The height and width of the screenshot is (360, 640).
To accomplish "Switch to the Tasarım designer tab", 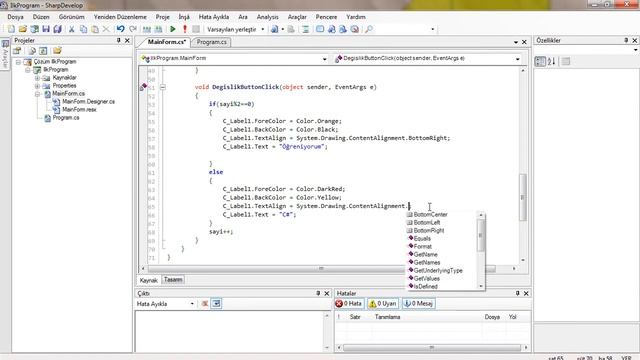I will (x=173, y=280).
